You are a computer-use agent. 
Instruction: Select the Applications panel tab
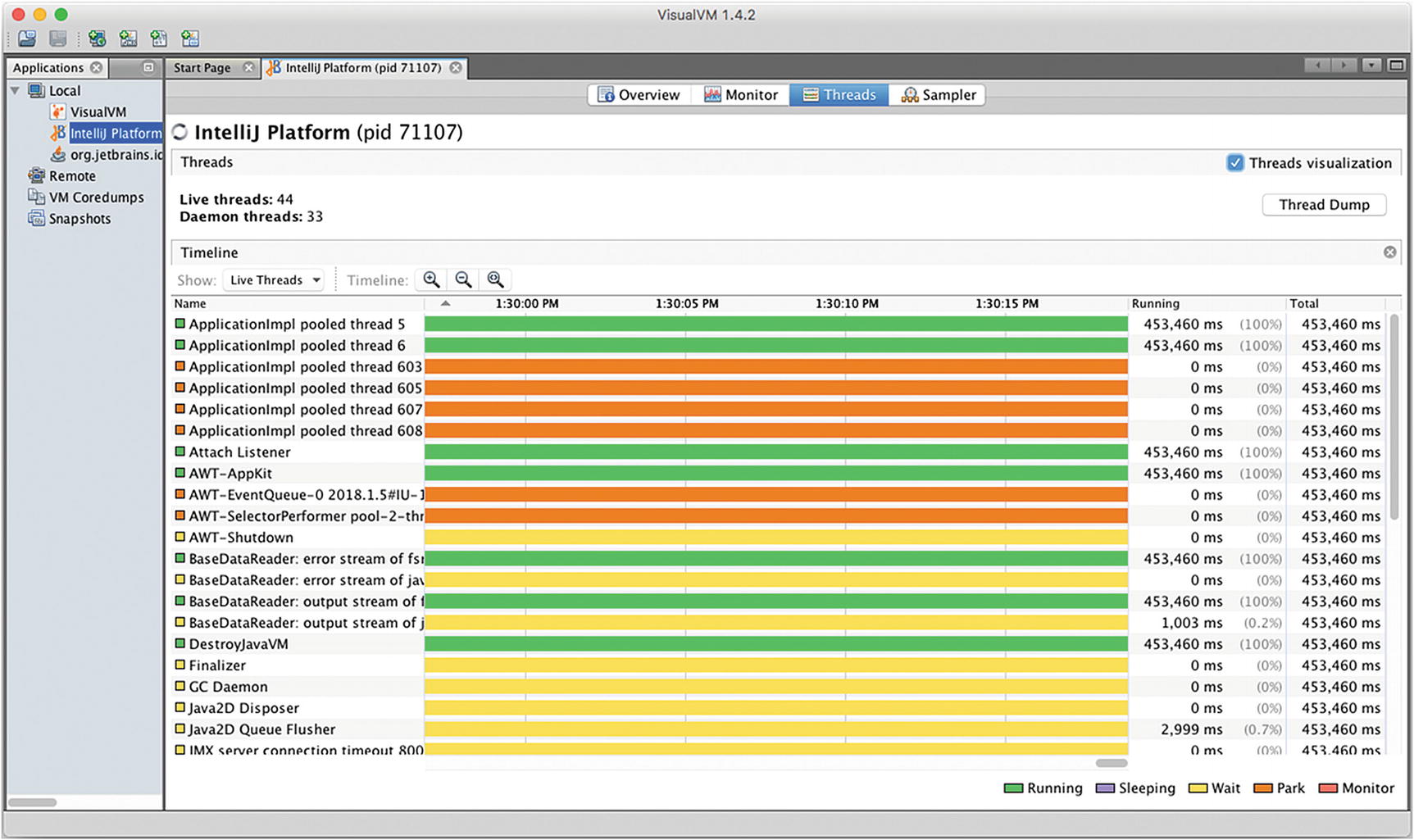click(x=48, y=67)
